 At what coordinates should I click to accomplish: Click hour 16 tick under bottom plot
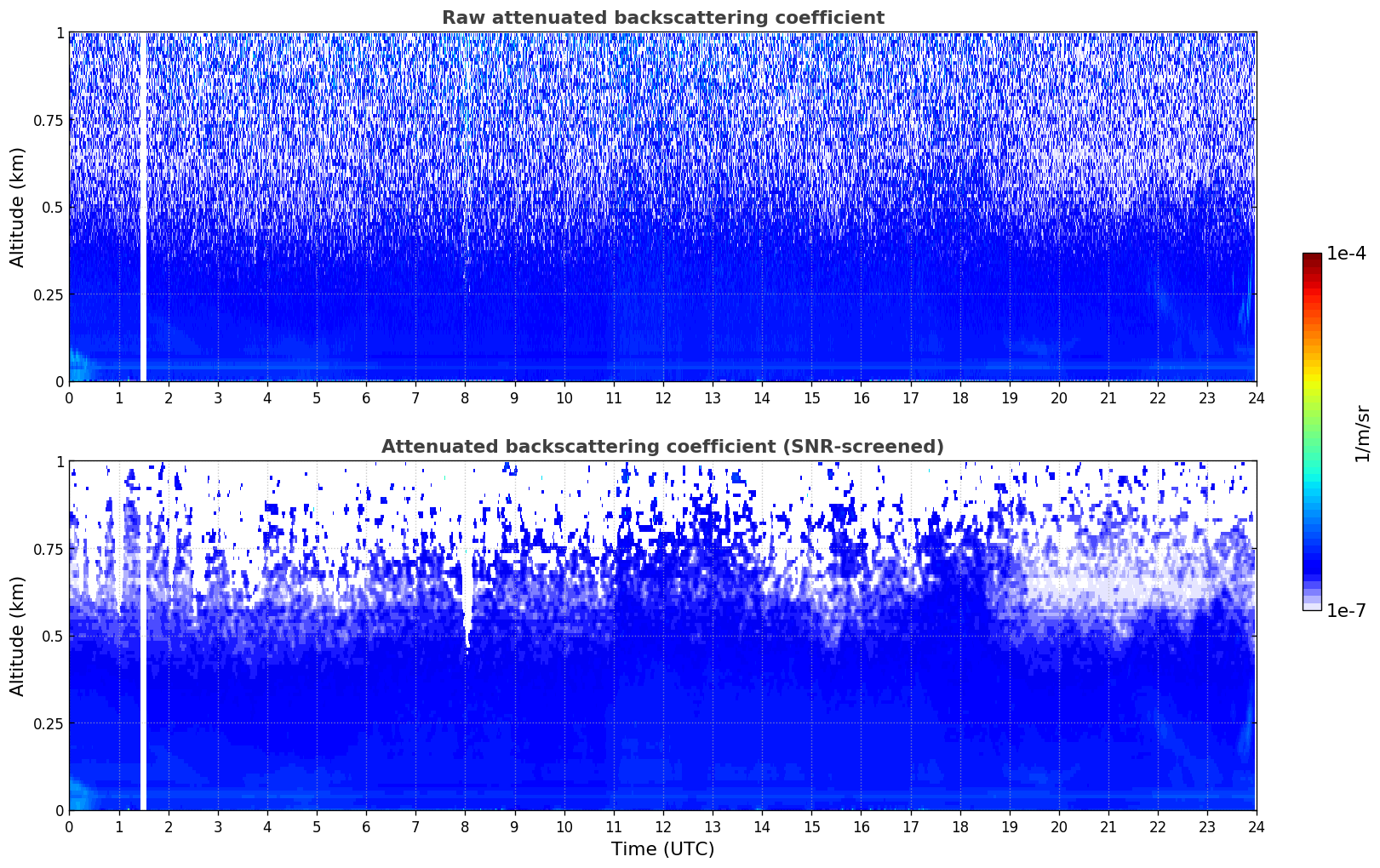[861, 826]
